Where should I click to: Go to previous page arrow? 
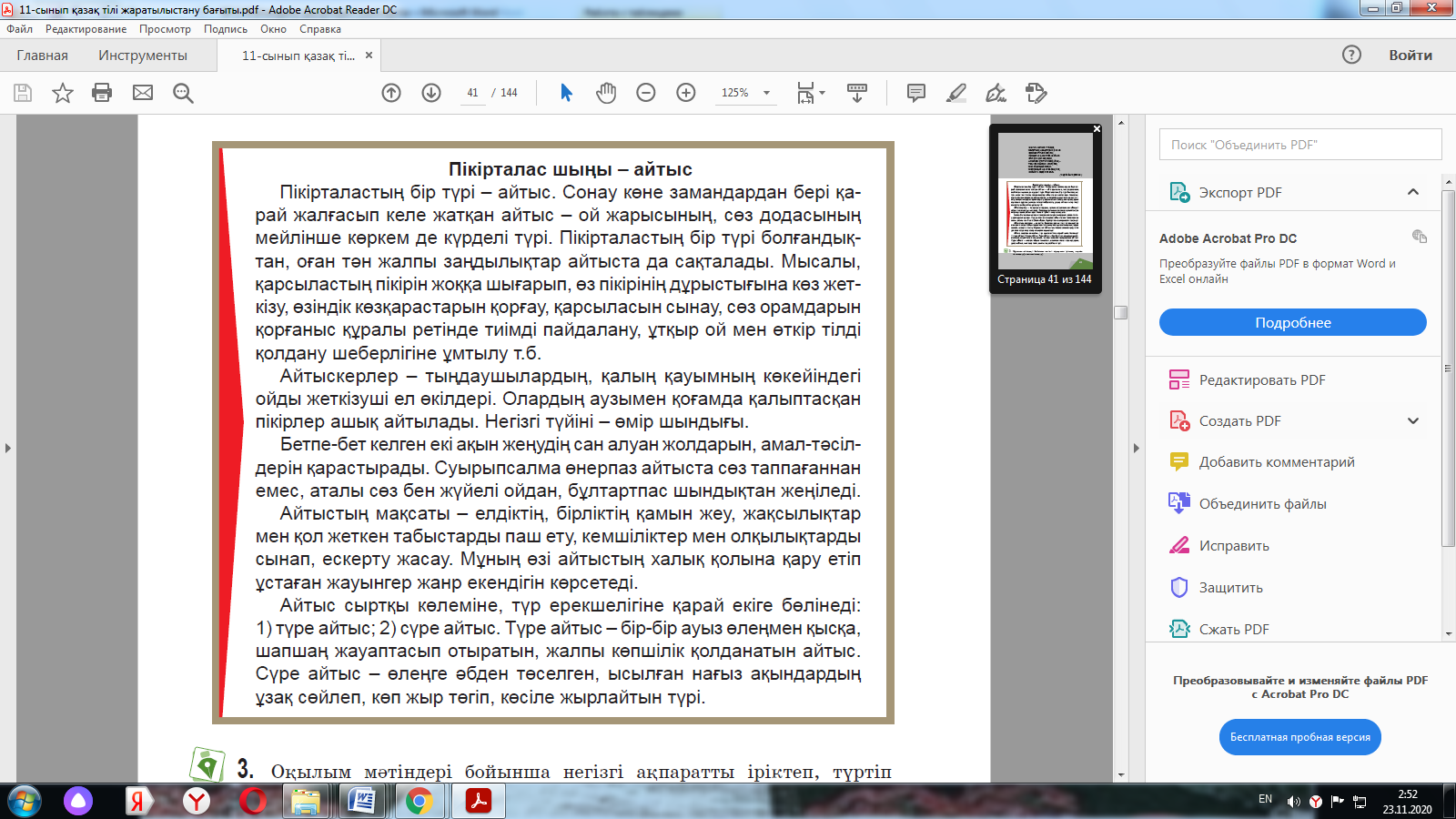pyautogui.click(x=391, y=93)
